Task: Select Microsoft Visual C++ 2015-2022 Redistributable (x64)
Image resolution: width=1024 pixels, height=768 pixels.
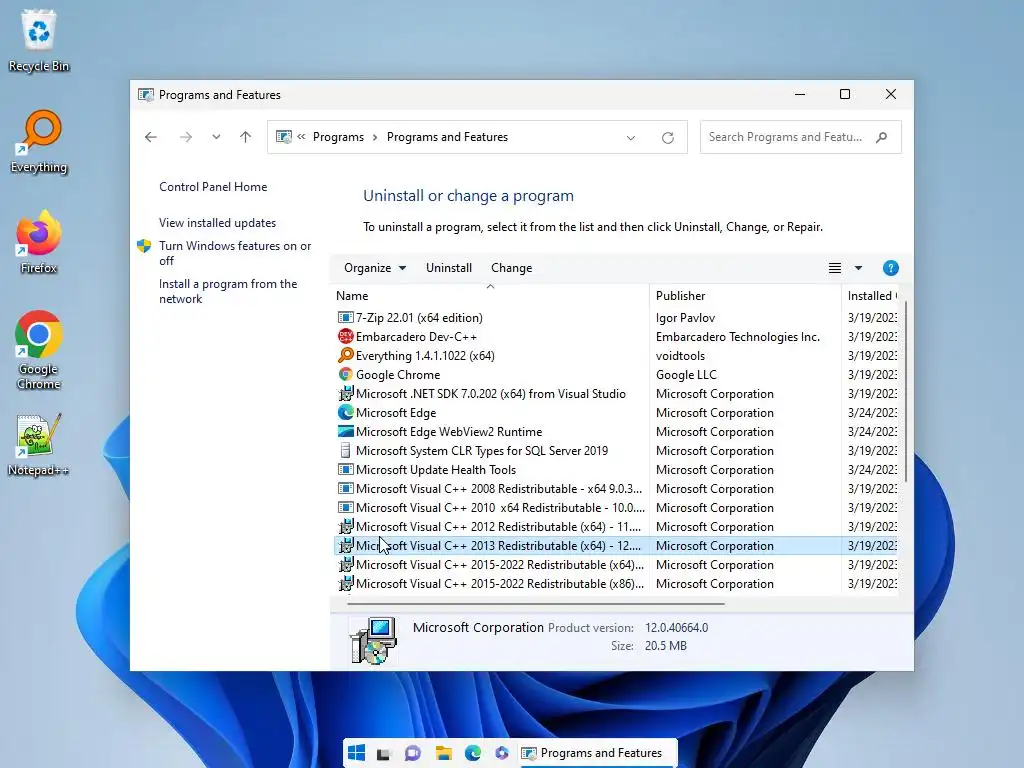Action: (616, 564)
